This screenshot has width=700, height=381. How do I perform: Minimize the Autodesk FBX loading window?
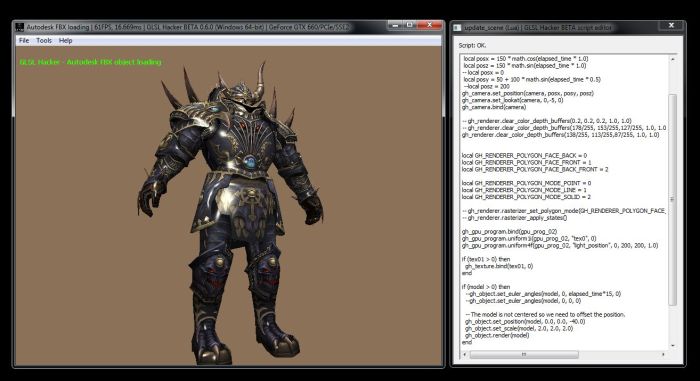click(395, 25)
